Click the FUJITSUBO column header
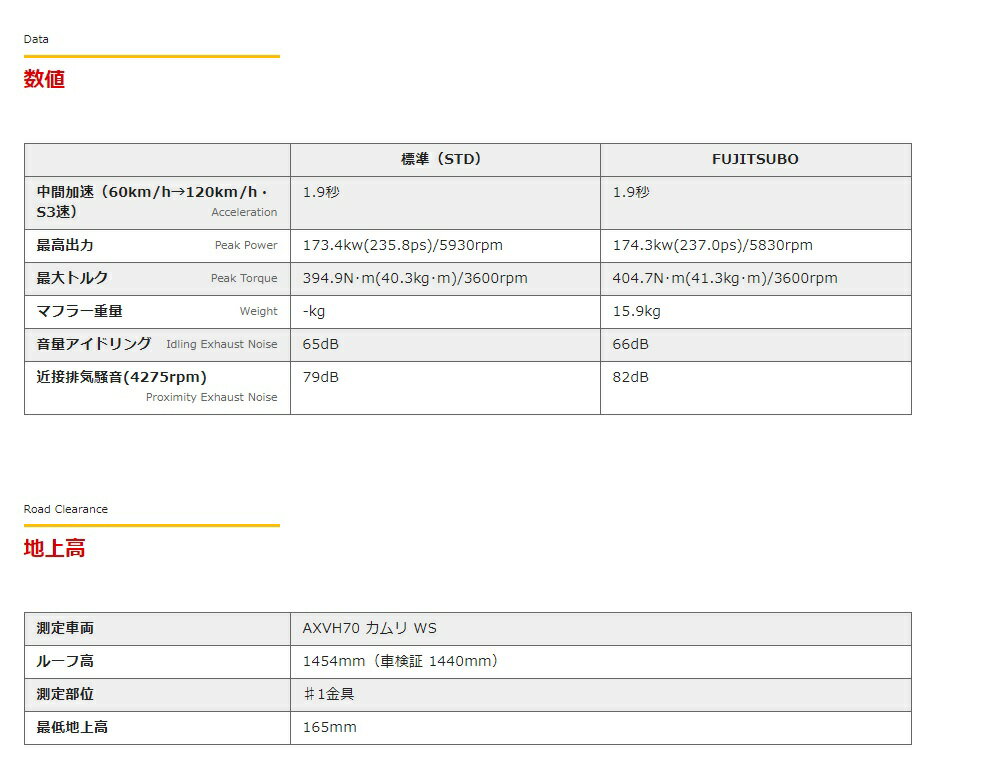This screenshot has height=776, width=983. [x=755, y=159]
